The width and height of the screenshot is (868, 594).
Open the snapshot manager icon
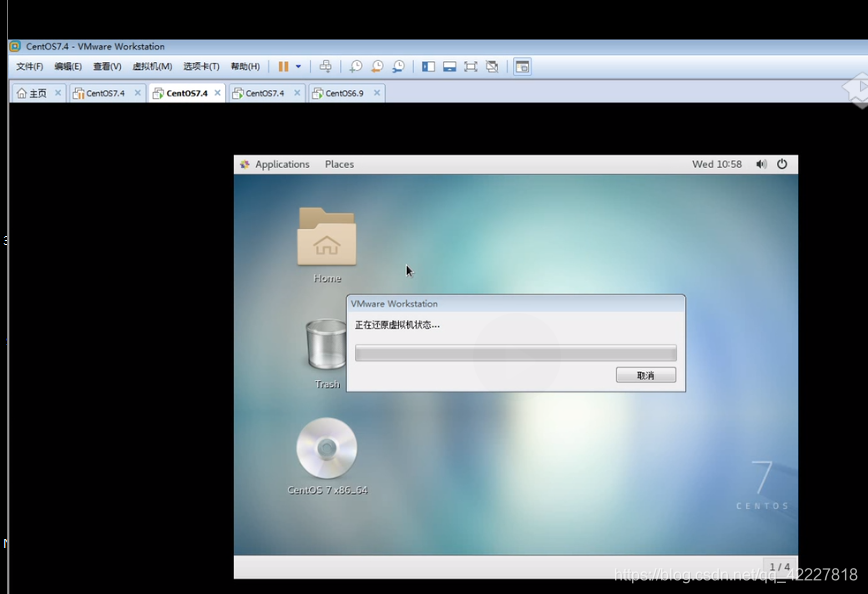point(398,66)
